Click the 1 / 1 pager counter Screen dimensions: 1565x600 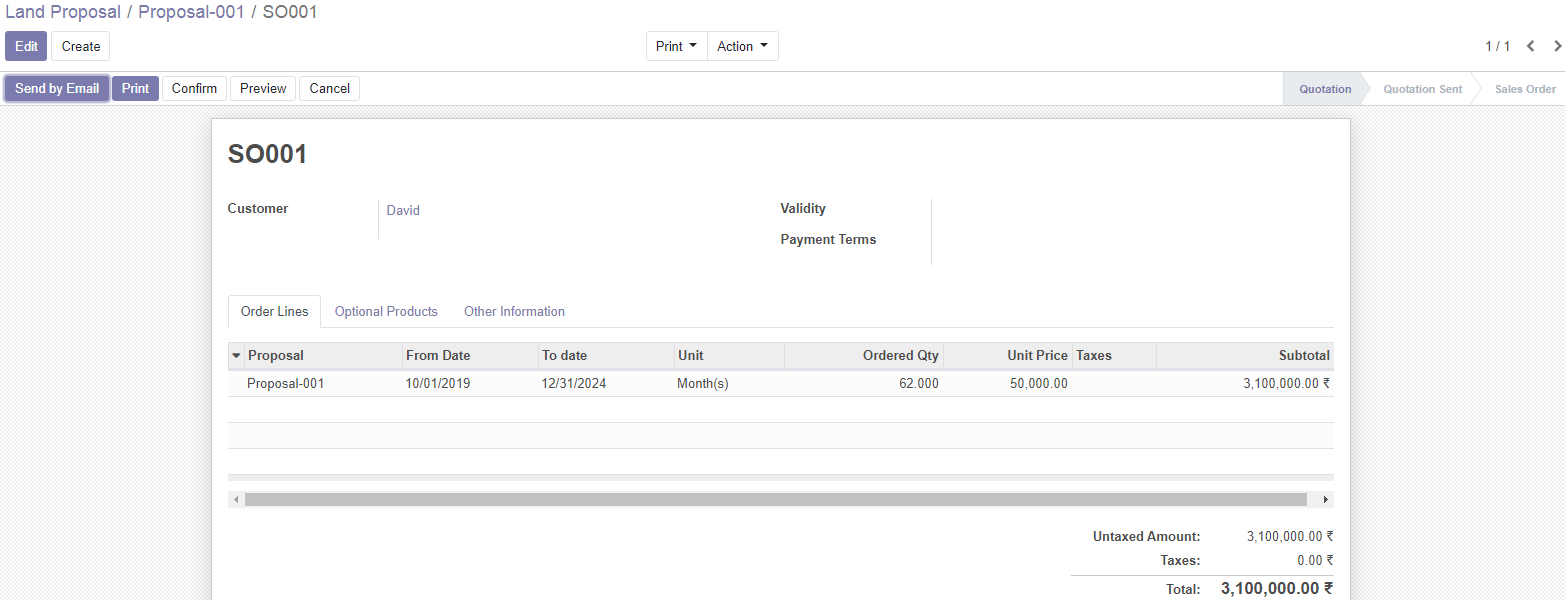click(x=1497, y=47)
